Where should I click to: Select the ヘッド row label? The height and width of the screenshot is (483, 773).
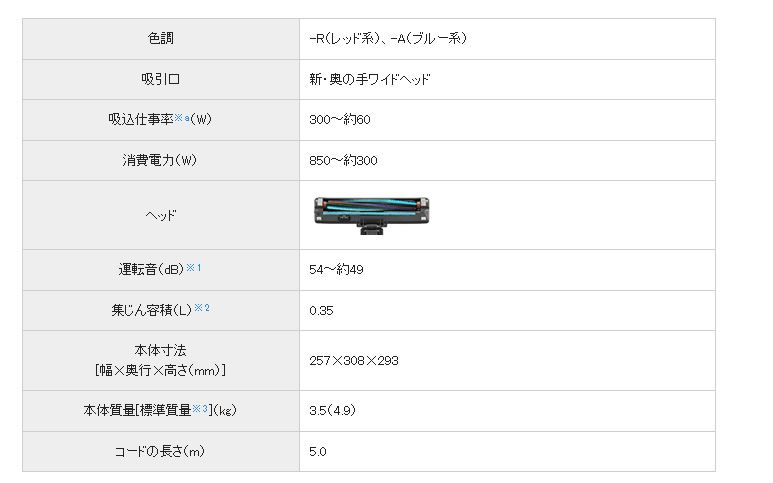(161, 215)
